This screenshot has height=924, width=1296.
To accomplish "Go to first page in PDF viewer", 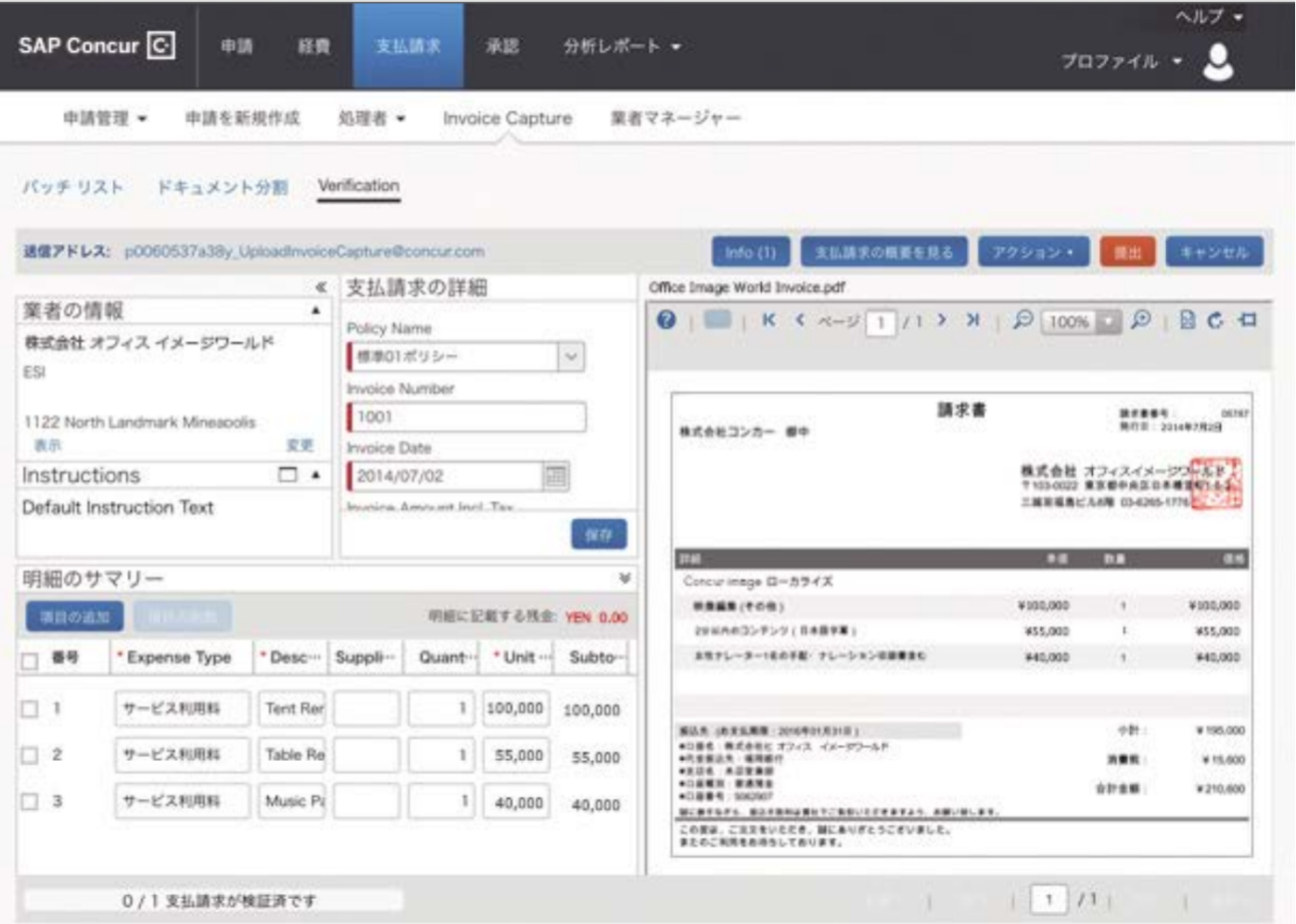I will pyautogui.click(x=769, y=321).
